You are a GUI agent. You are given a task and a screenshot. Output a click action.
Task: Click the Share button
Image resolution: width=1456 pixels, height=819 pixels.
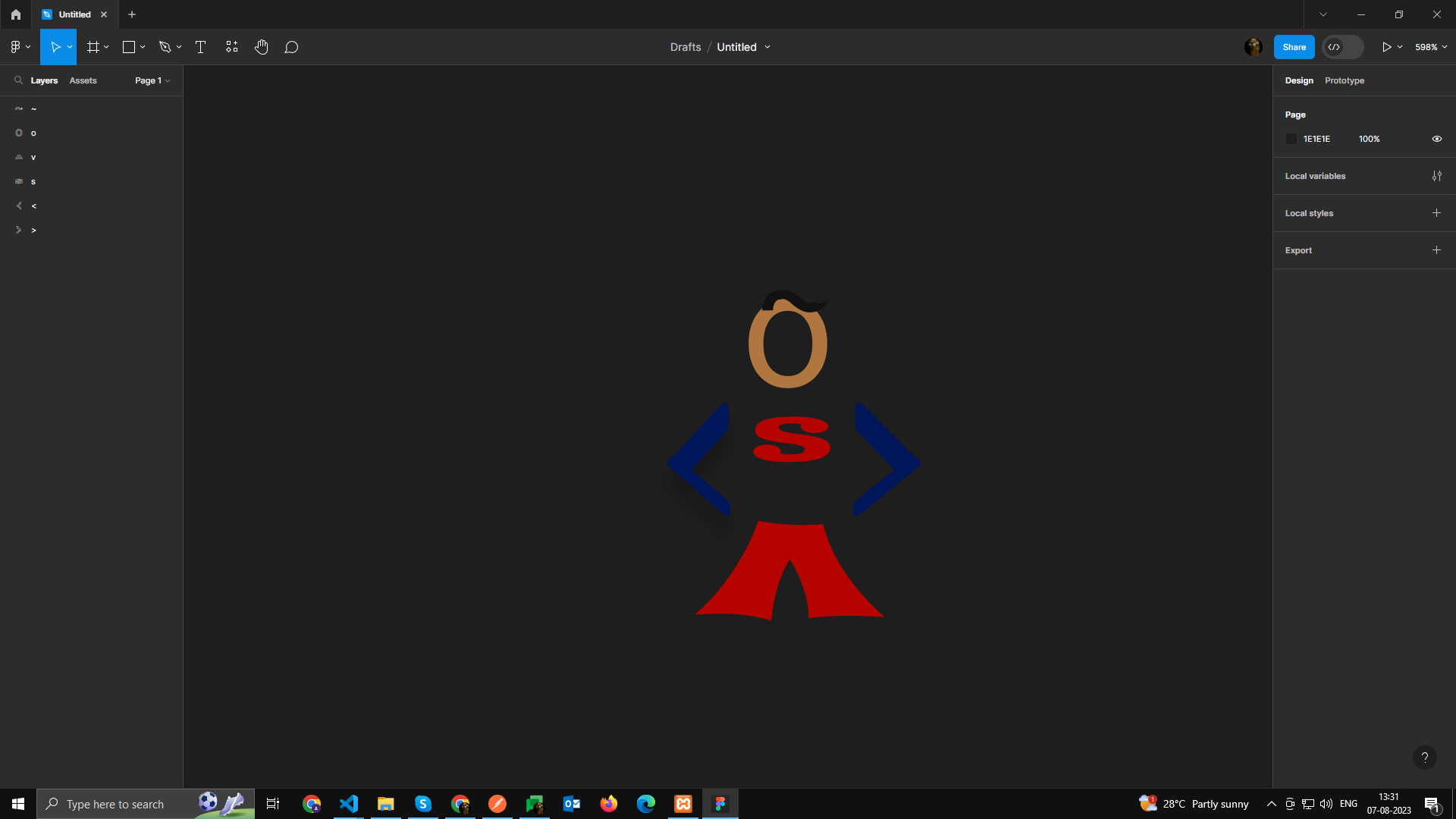tap(1294, 46)
